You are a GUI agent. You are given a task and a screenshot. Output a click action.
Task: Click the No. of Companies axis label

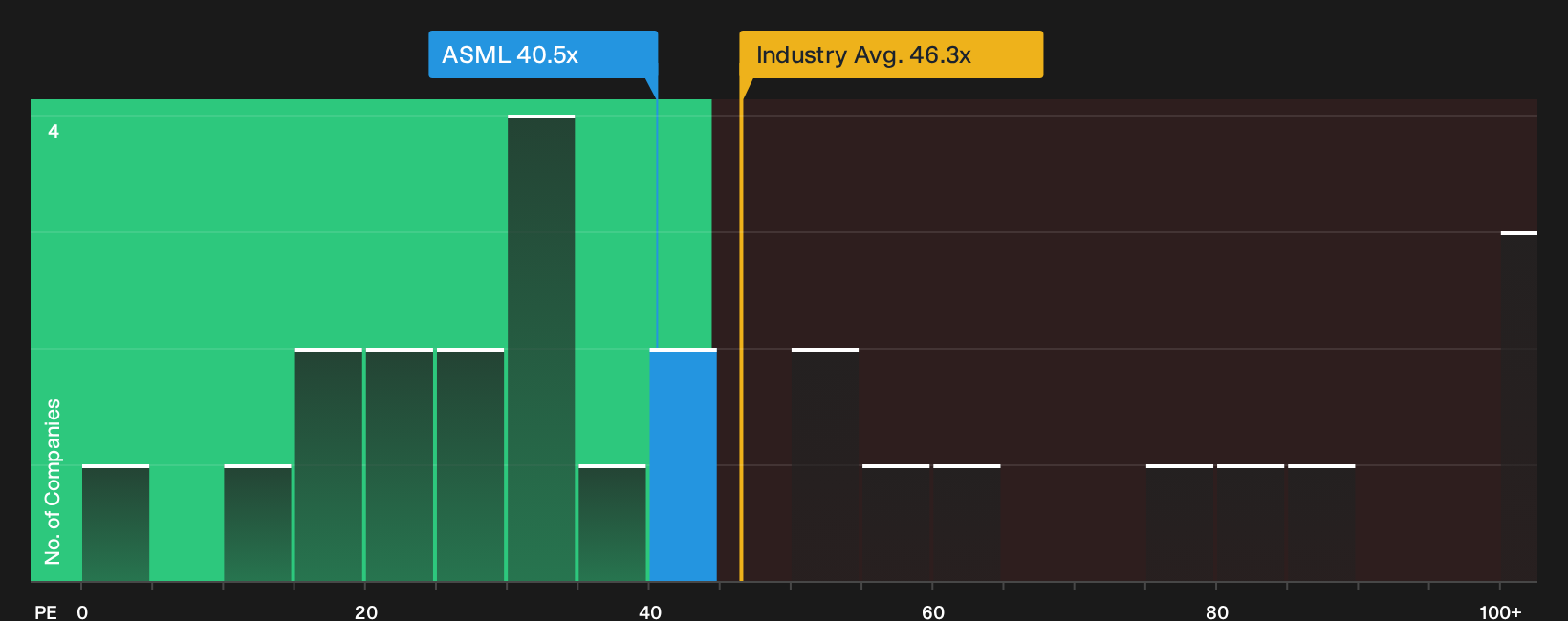(x=53, y=482)
